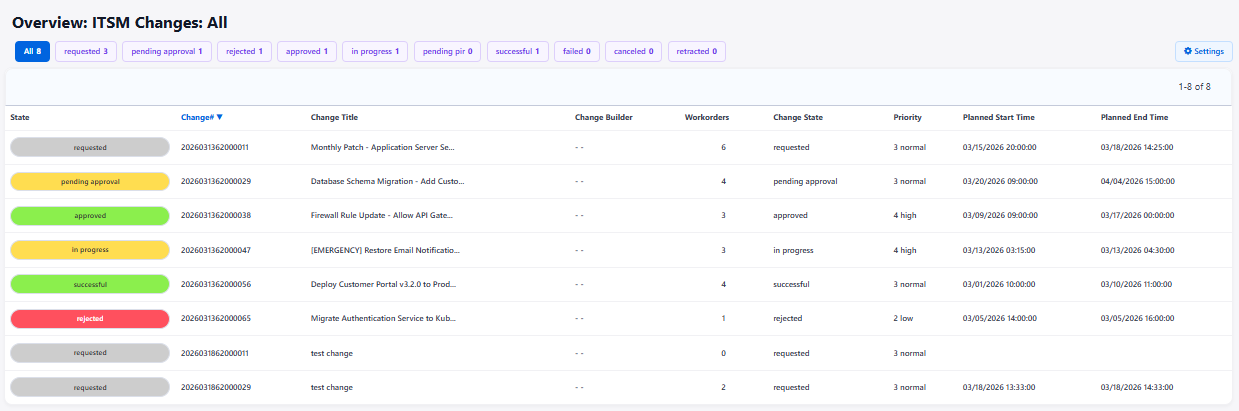Open change number 2026031362000011

(x=215, y=147)
